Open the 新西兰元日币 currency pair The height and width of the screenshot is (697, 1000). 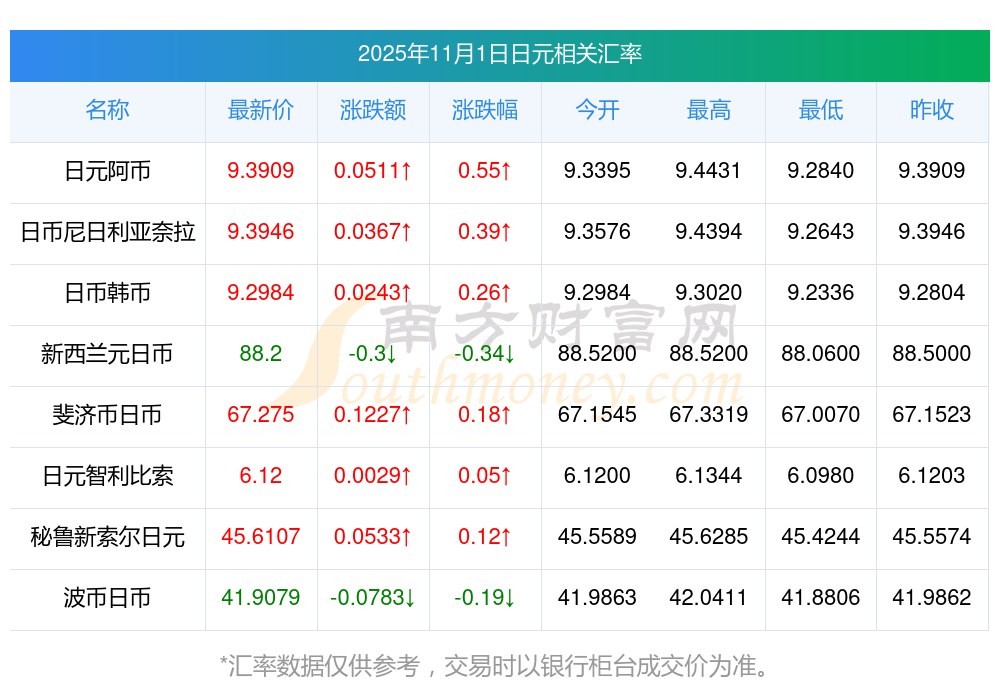[x=107, y=354]
